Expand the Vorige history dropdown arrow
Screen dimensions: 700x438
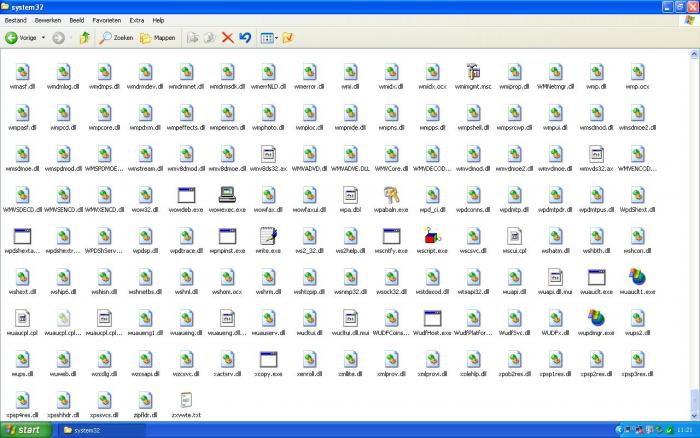click(x=43, y=38)
